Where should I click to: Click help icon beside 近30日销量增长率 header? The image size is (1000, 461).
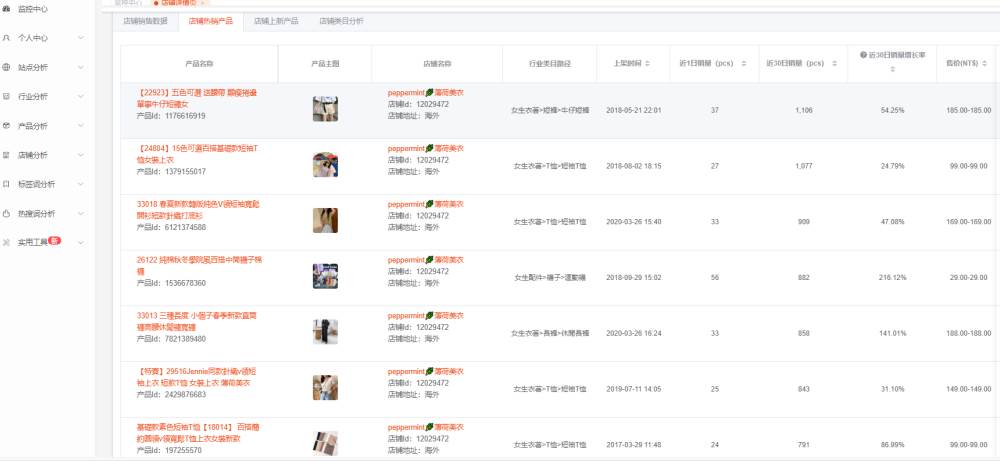click(864, 55)
